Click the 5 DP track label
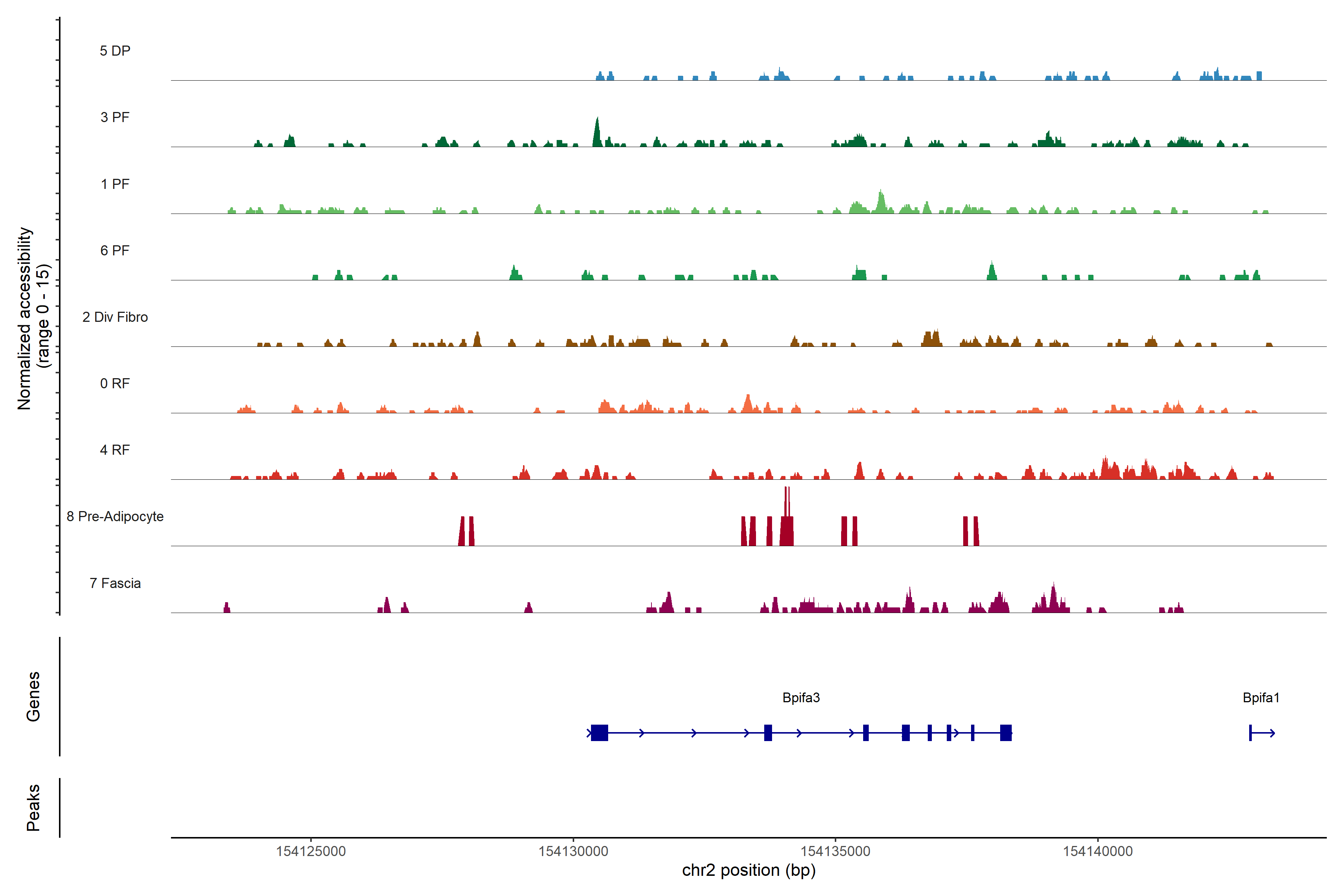 (115, 51)
